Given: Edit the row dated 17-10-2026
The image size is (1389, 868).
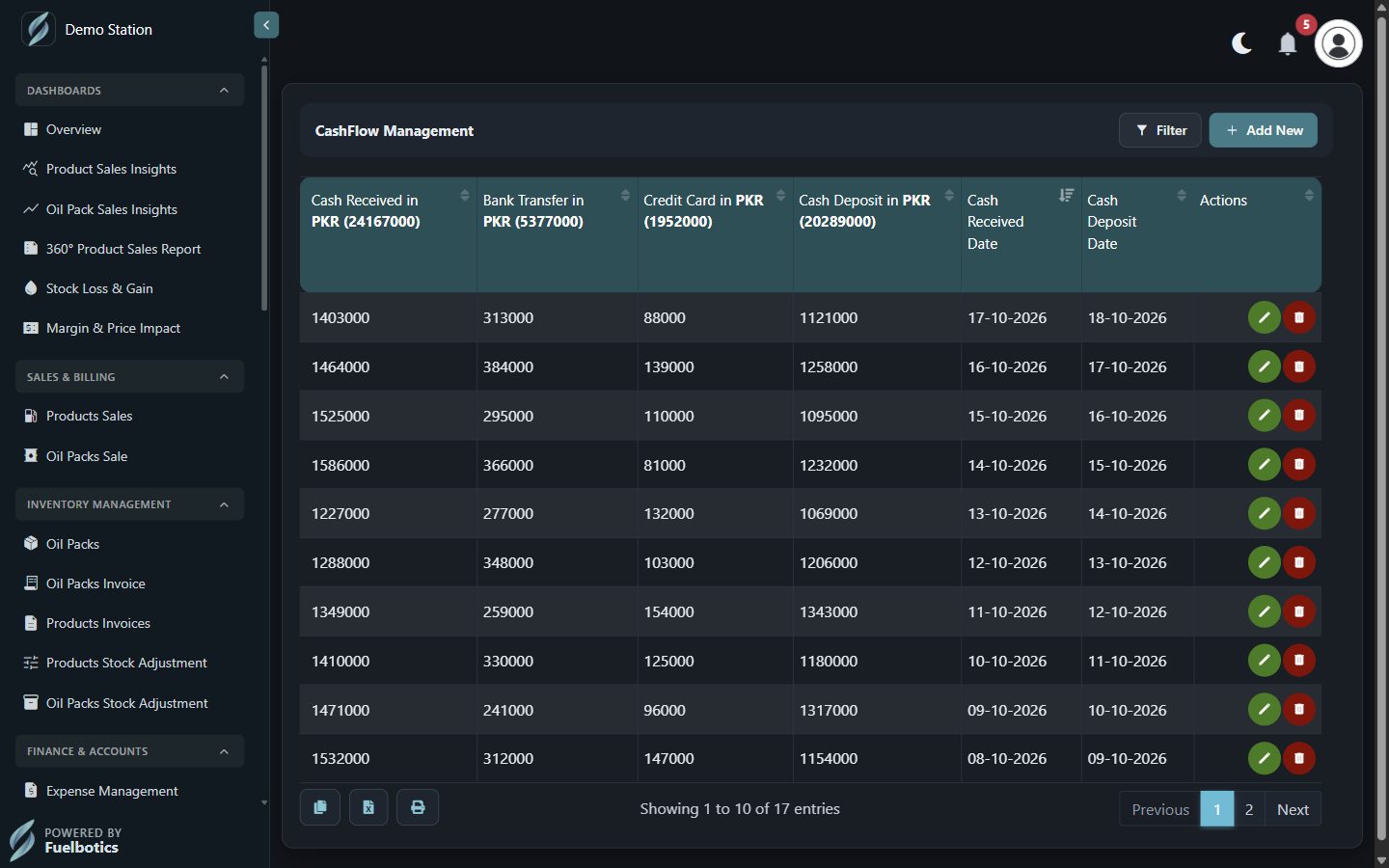Looking at the screenshot, I should point(1264,317).
